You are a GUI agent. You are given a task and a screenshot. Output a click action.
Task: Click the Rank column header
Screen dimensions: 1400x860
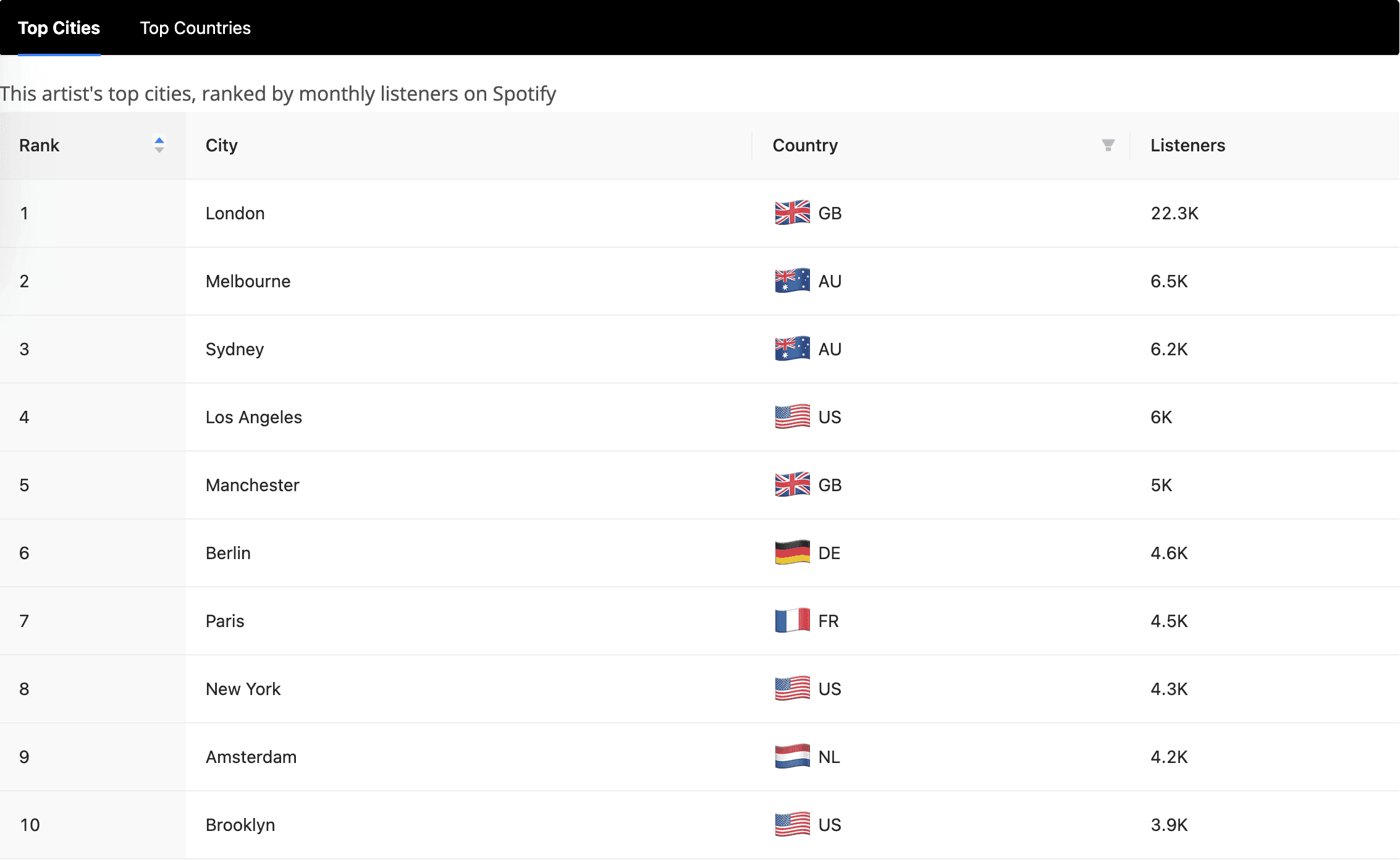pos(40,145)
